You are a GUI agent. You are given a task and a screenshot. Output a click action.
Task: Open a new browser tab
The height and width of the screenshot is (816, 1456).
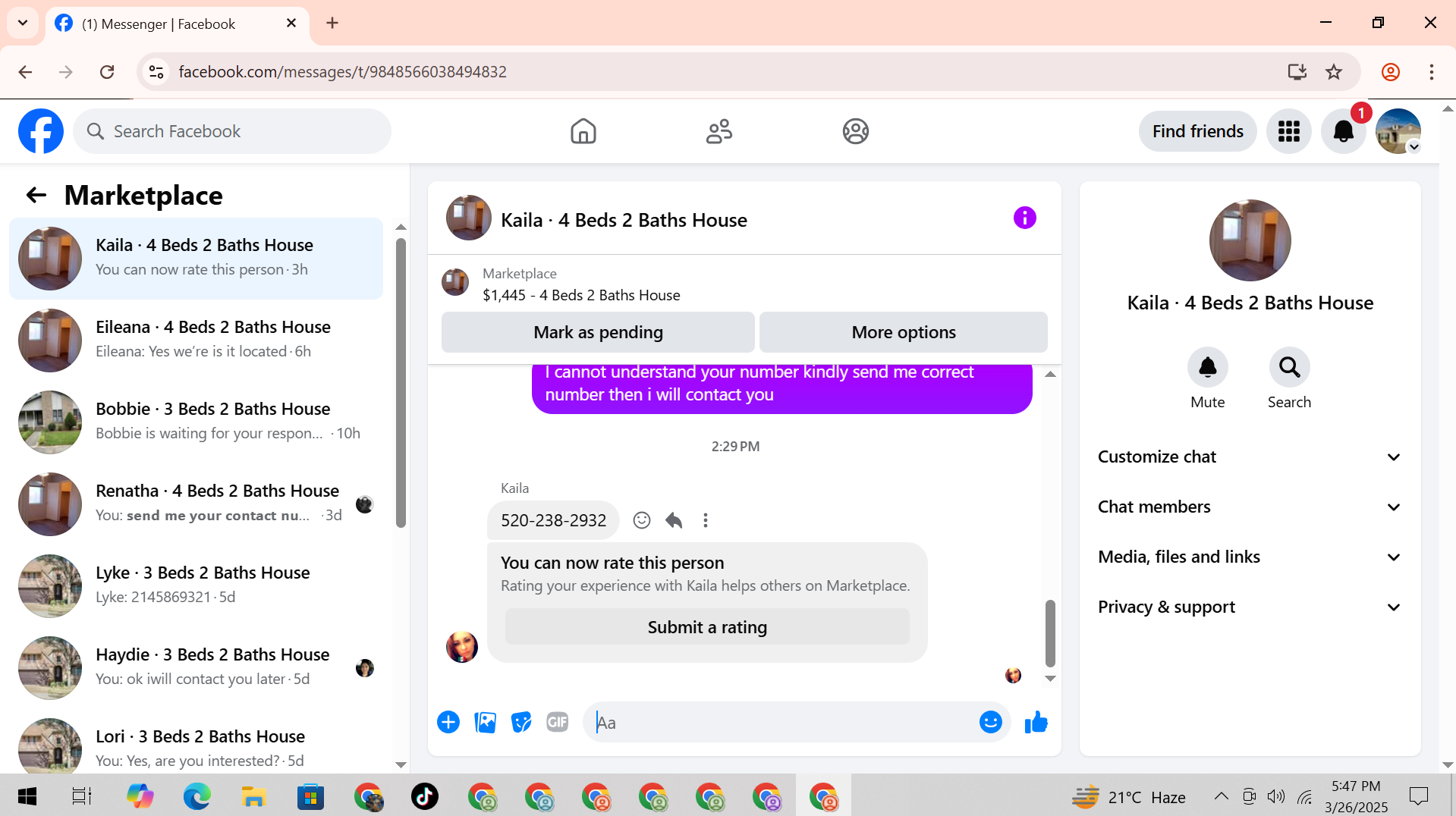pos(332,23)
